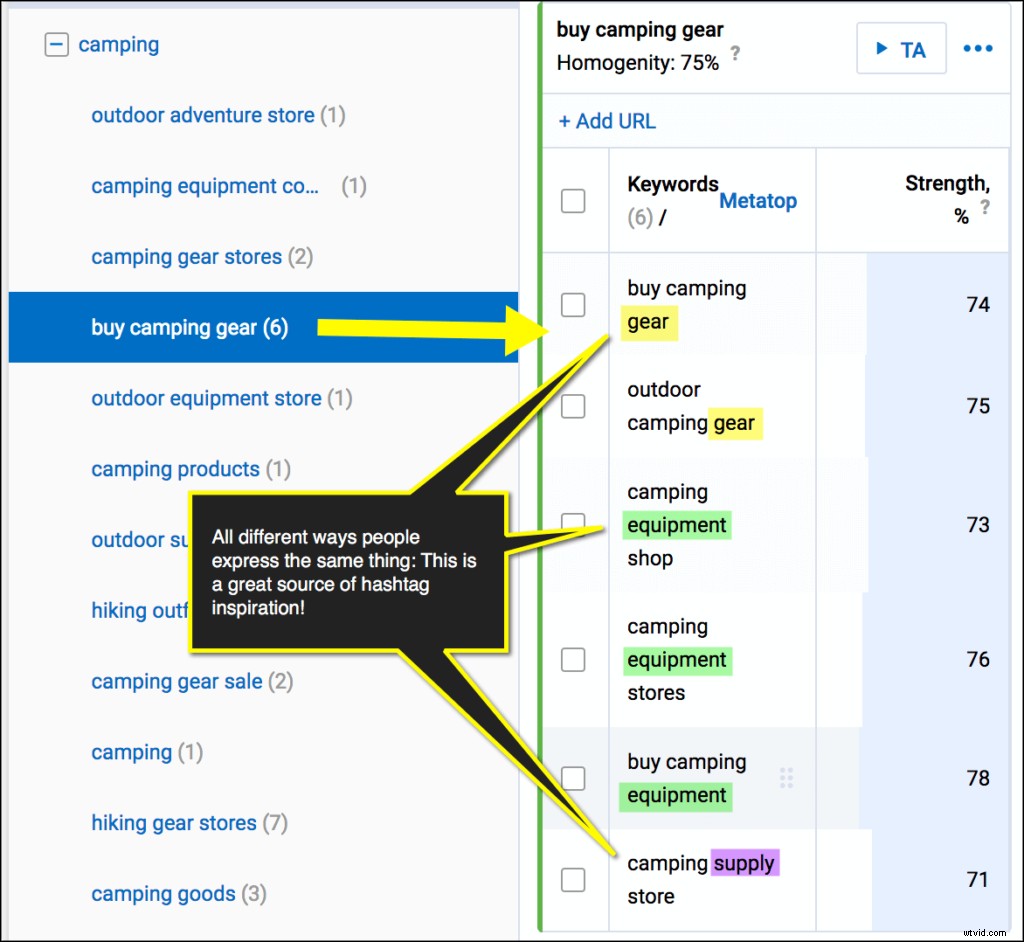Open the camping gear stores group

187,257
